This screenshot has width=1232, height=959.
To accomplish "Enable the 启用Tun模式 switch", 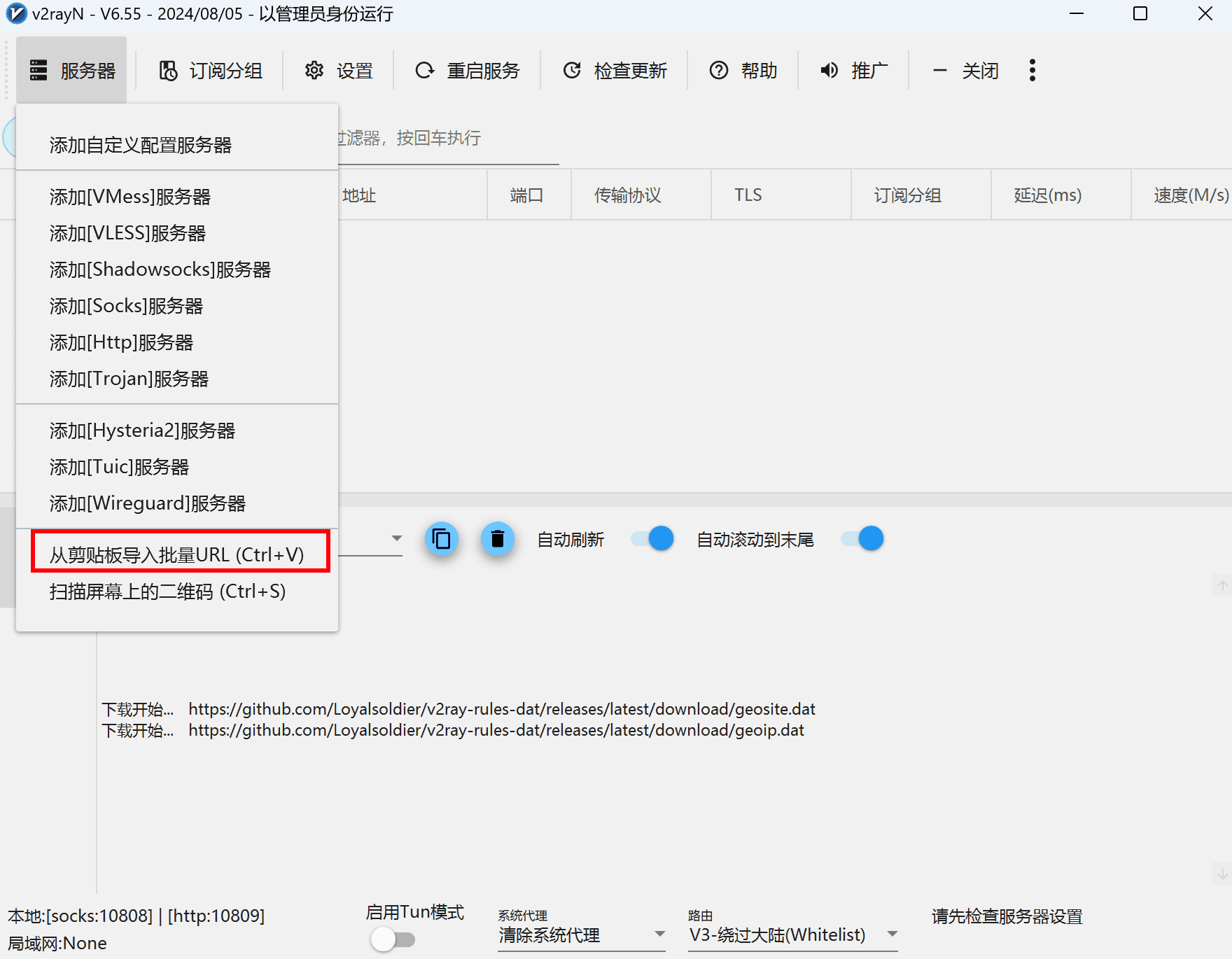I will click(x=393, y=939).
